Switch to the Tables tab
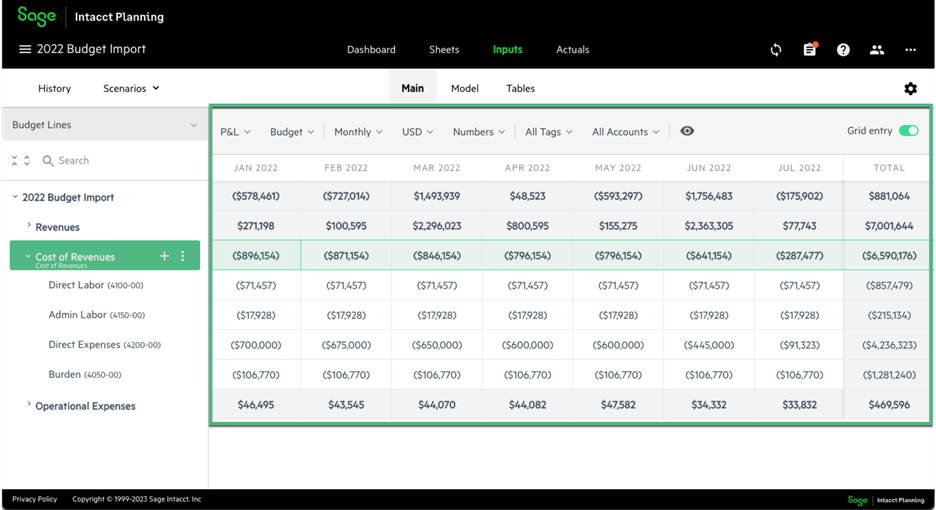Image resolution: width=936 pixels, height=510 pixels. click(521, 88)
